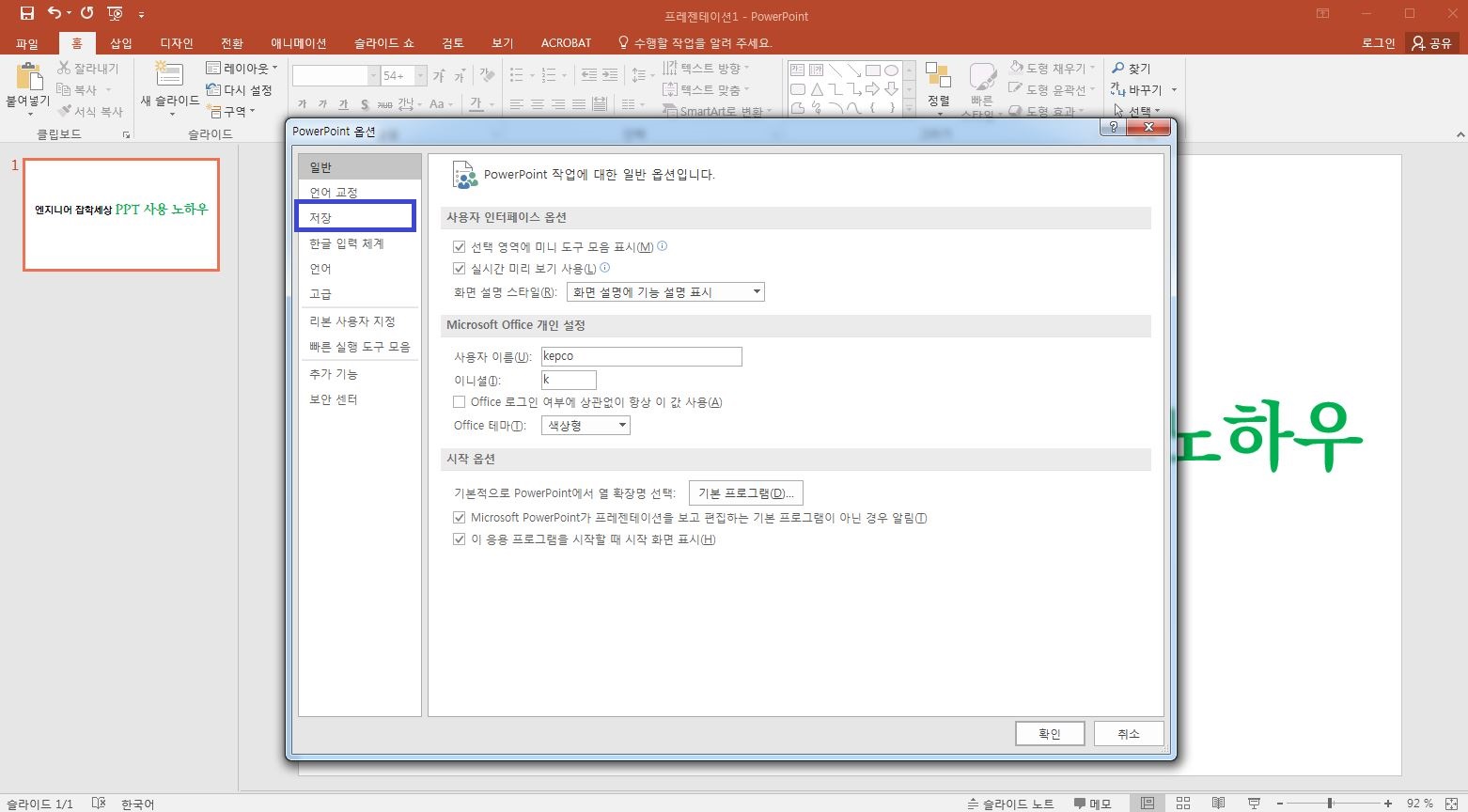
Task: Click the Default Programs (기본 프로그램) button
Action: [746, 493]
